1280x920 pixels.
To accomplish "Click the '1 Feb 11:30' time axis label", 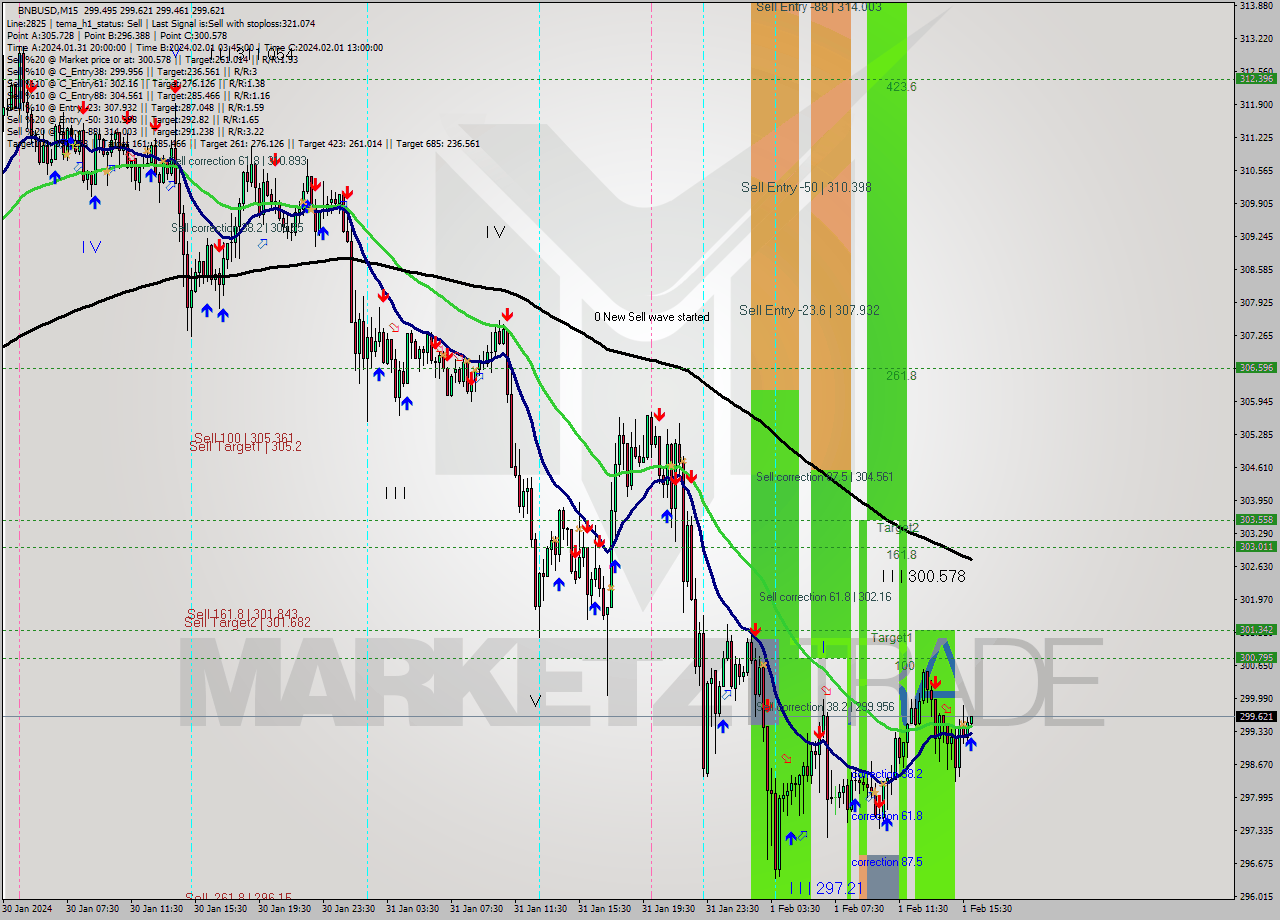I will (922, 909).
